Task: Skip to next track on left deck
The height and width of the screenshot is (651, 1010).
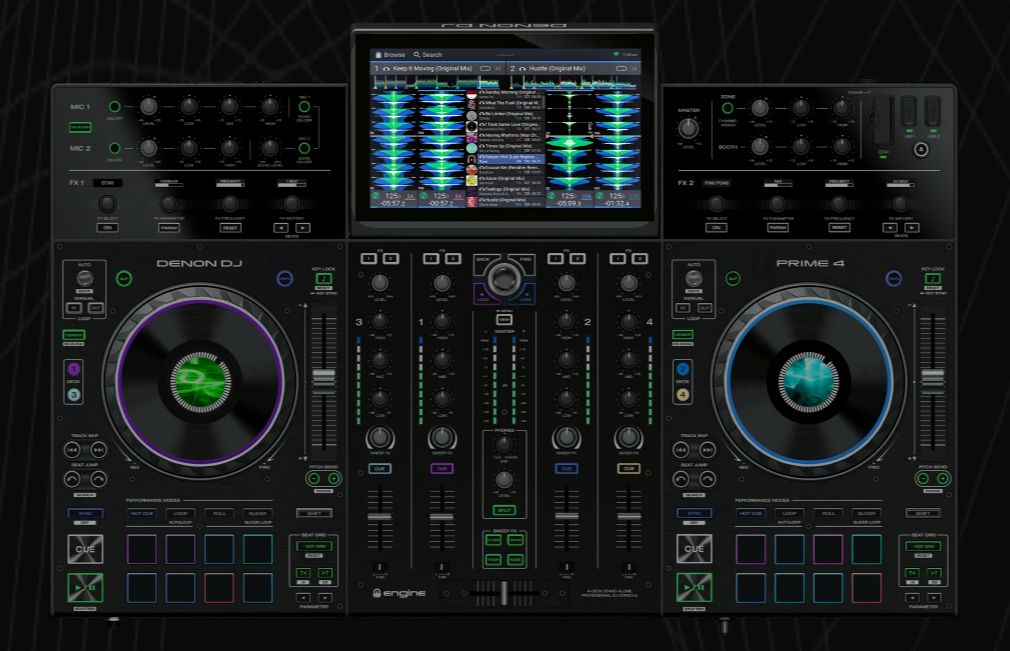Action: 98,449
